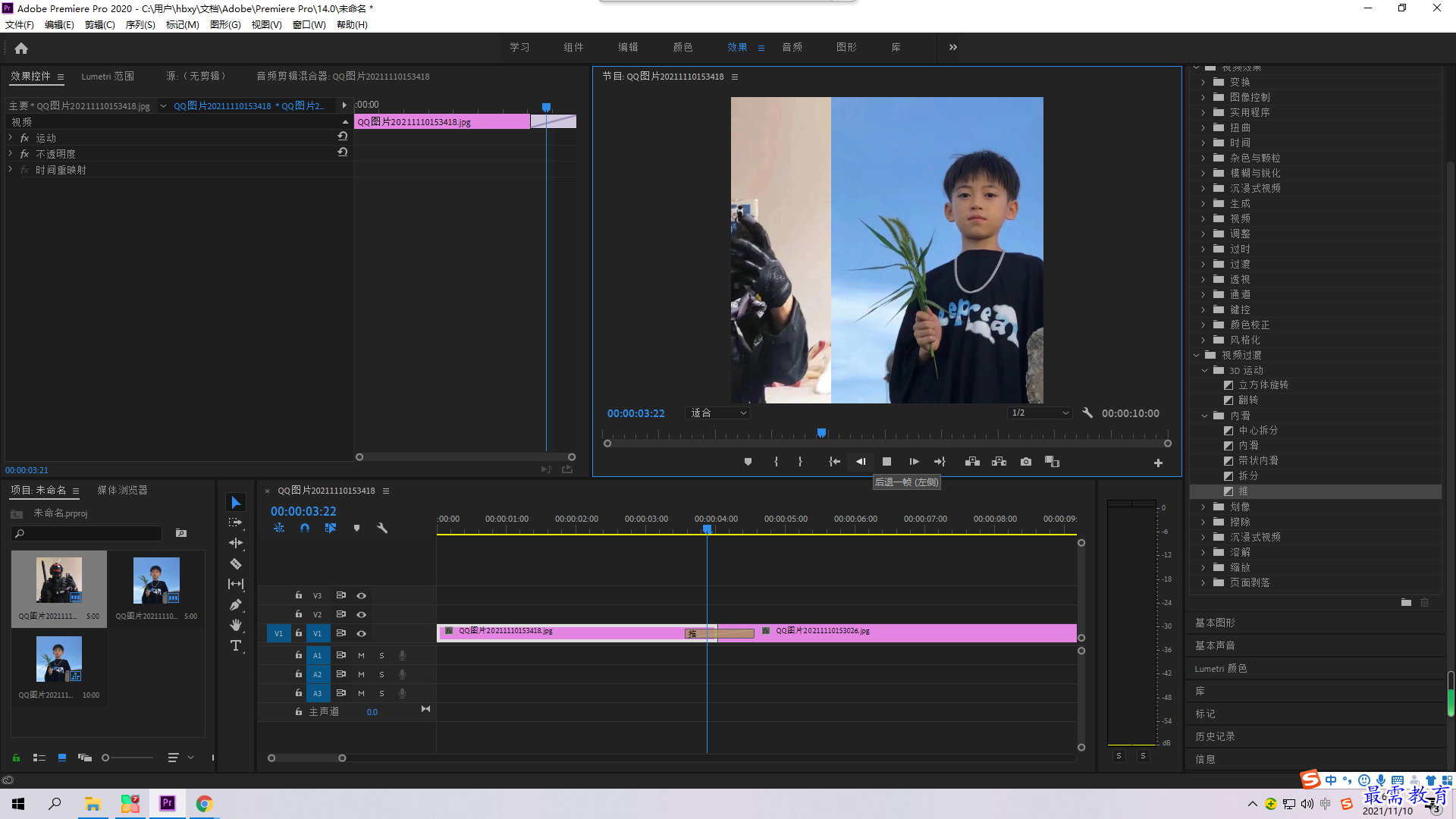Expand the 变换 effects folder

click(x=1203, y=82)
